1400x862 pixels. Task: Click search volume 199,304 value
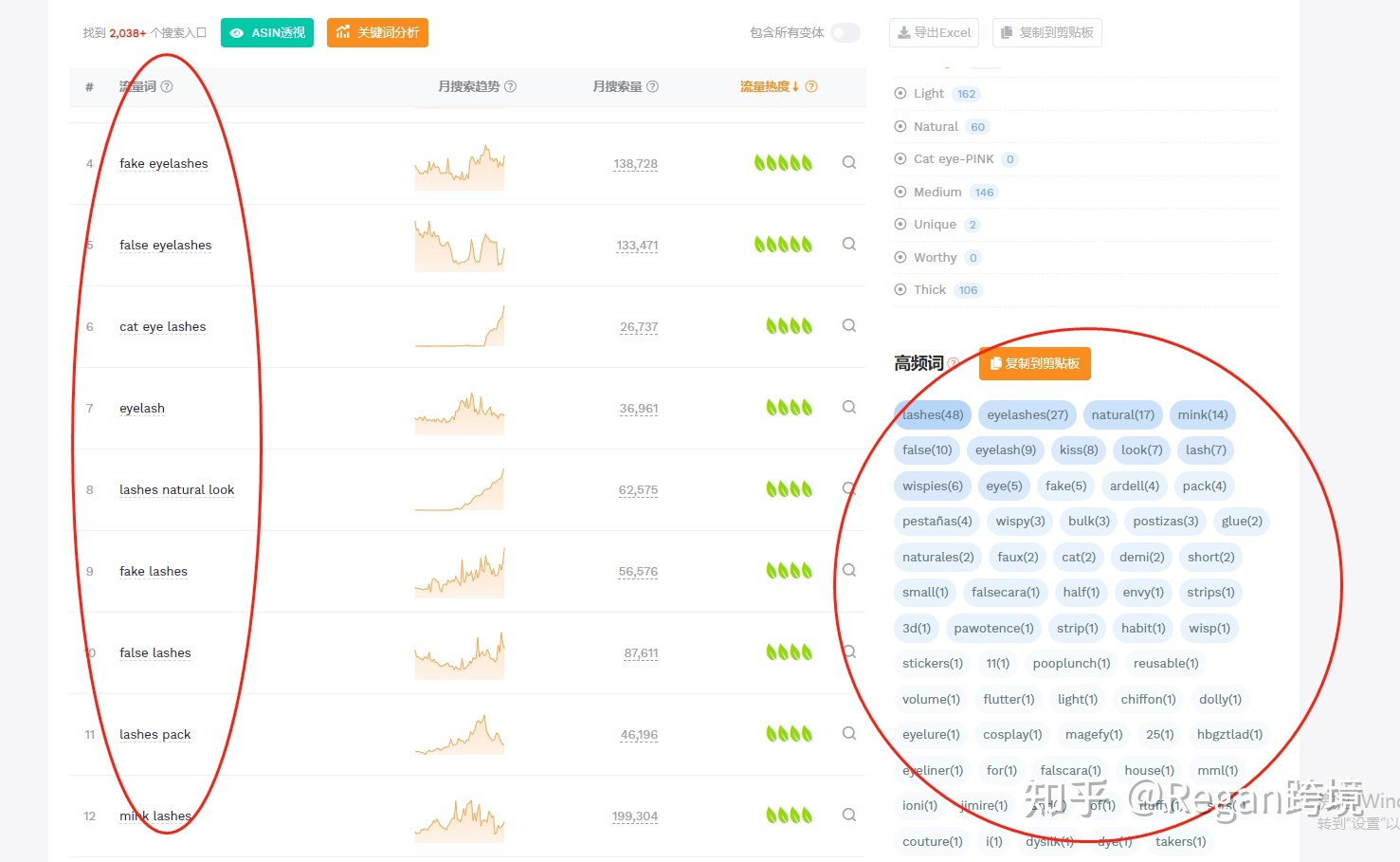click(635, 816)
